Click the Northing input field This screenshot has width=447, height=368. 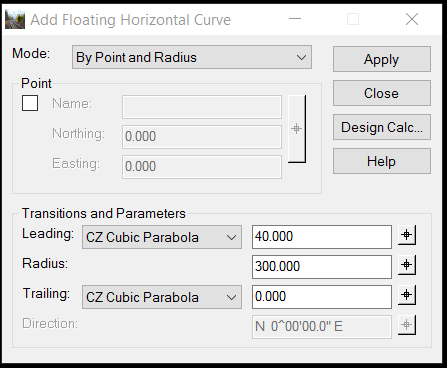[202, 137]
